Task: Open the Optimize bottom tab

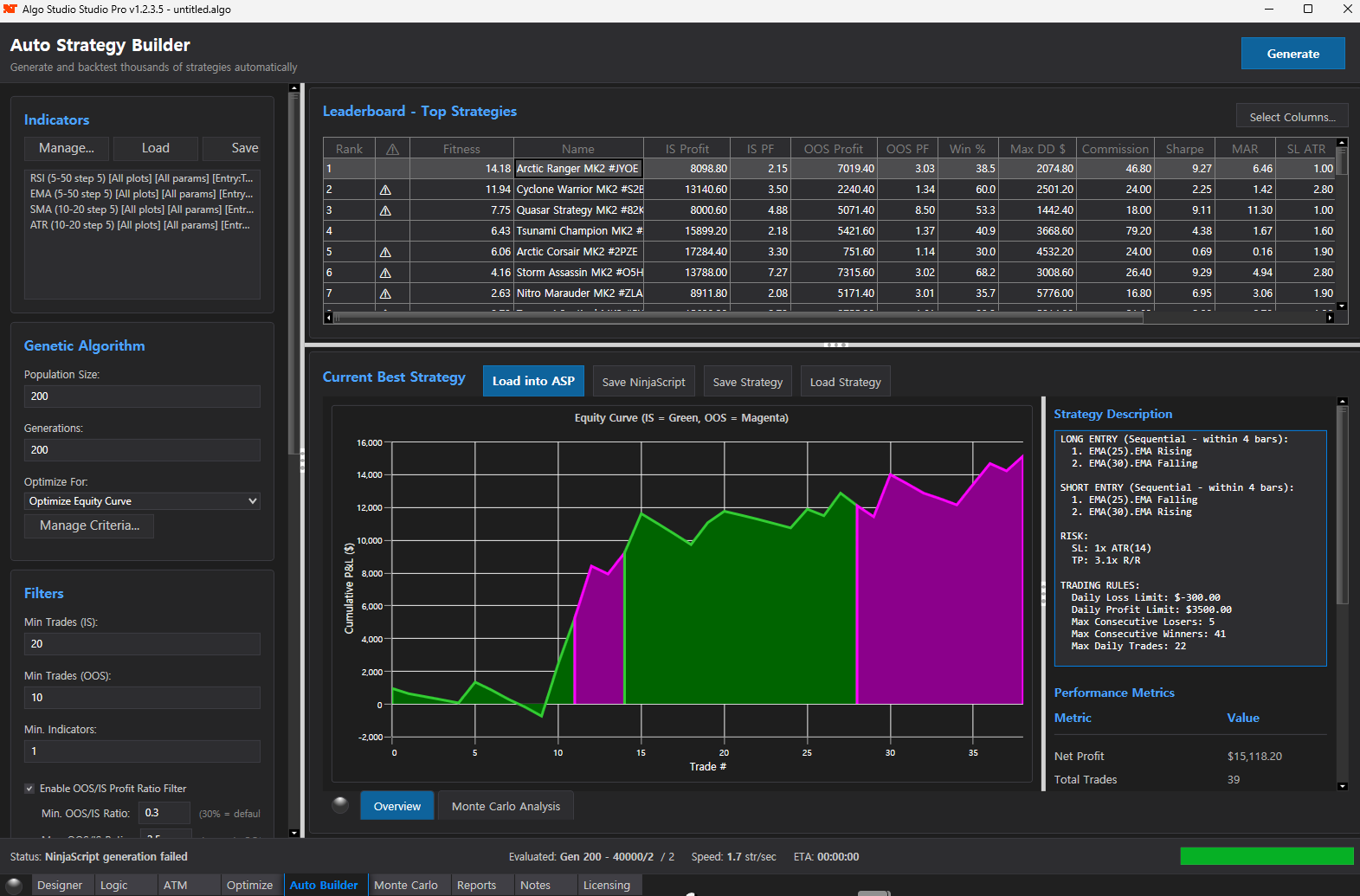Action: [x=249, y=885]
